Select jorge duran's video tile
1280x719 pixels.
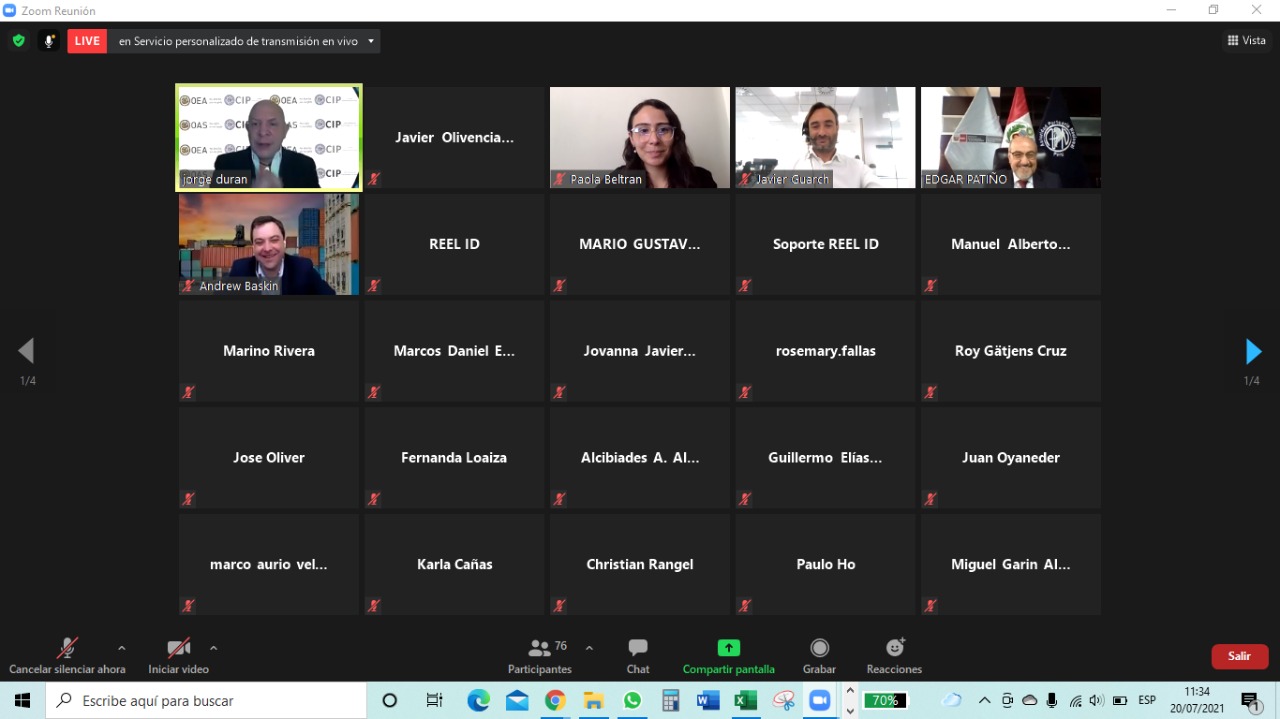(269, 137)
